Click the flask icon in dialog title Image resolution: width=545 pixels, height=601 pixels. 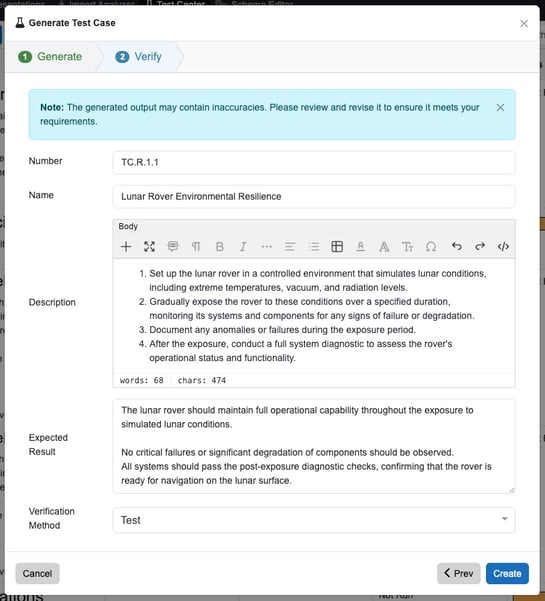tap(20, 23)
